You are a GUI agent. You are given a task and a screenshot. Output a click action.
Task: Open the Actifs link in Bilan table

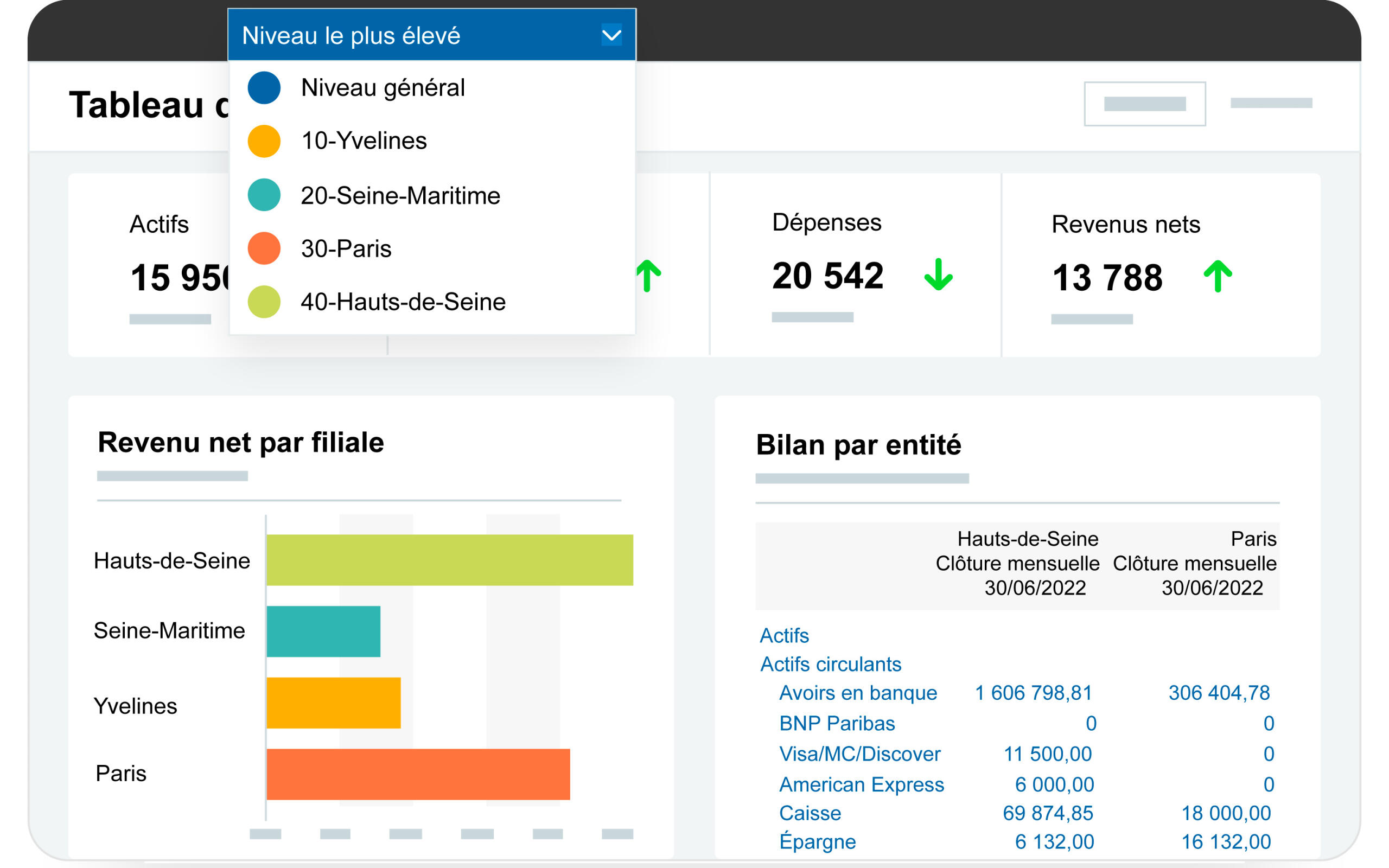(784, 636)
